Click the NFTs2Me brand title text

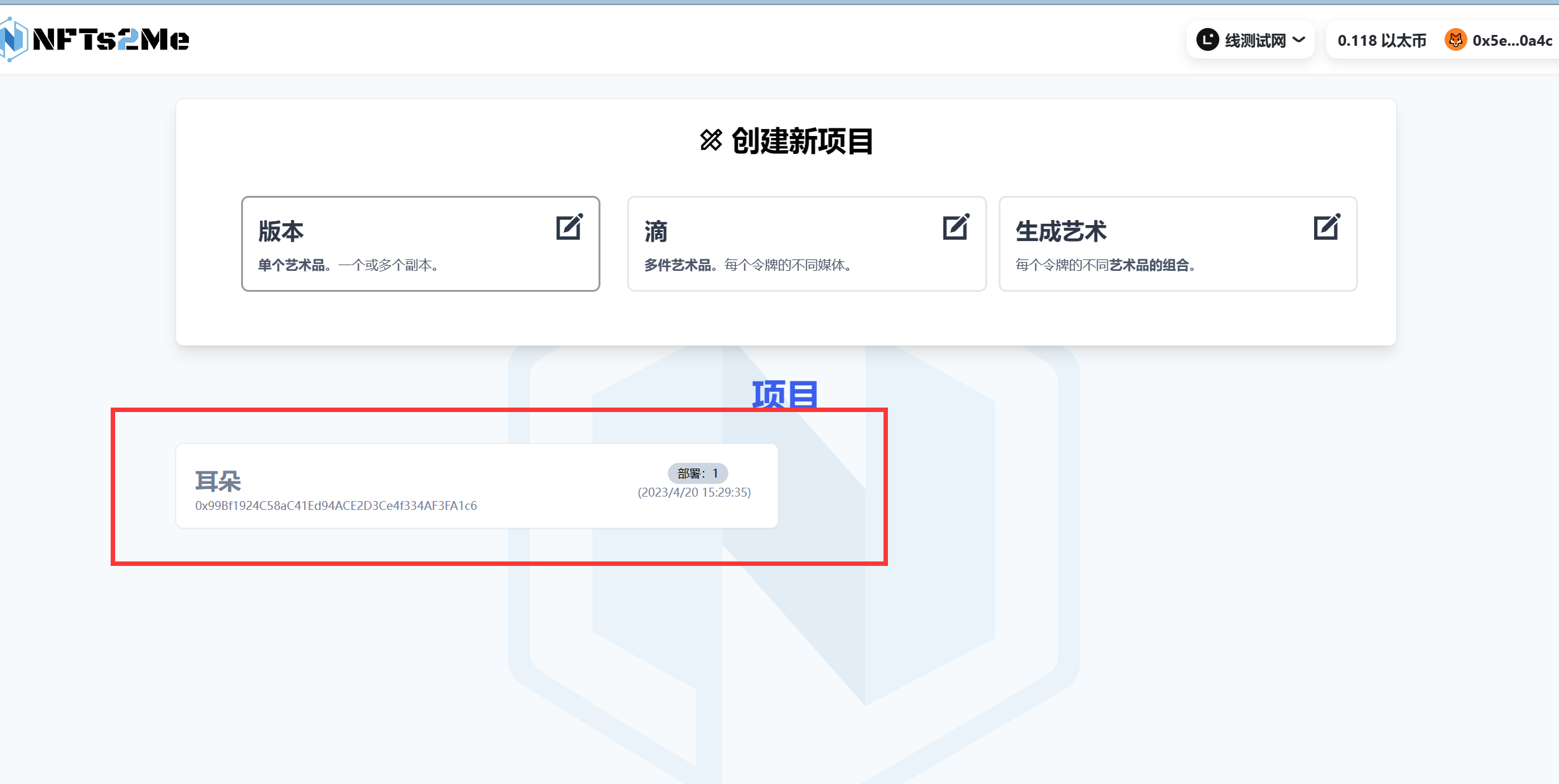(x=111, y=40)
